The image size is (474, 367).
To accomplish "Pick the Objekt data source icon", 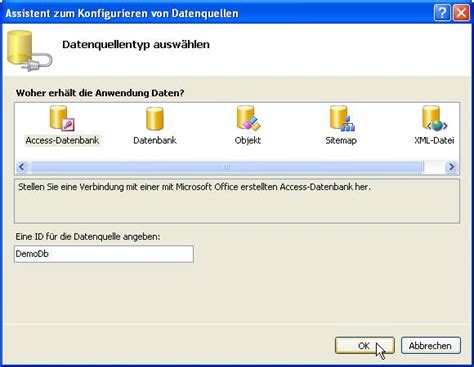I will click(248, 118).
